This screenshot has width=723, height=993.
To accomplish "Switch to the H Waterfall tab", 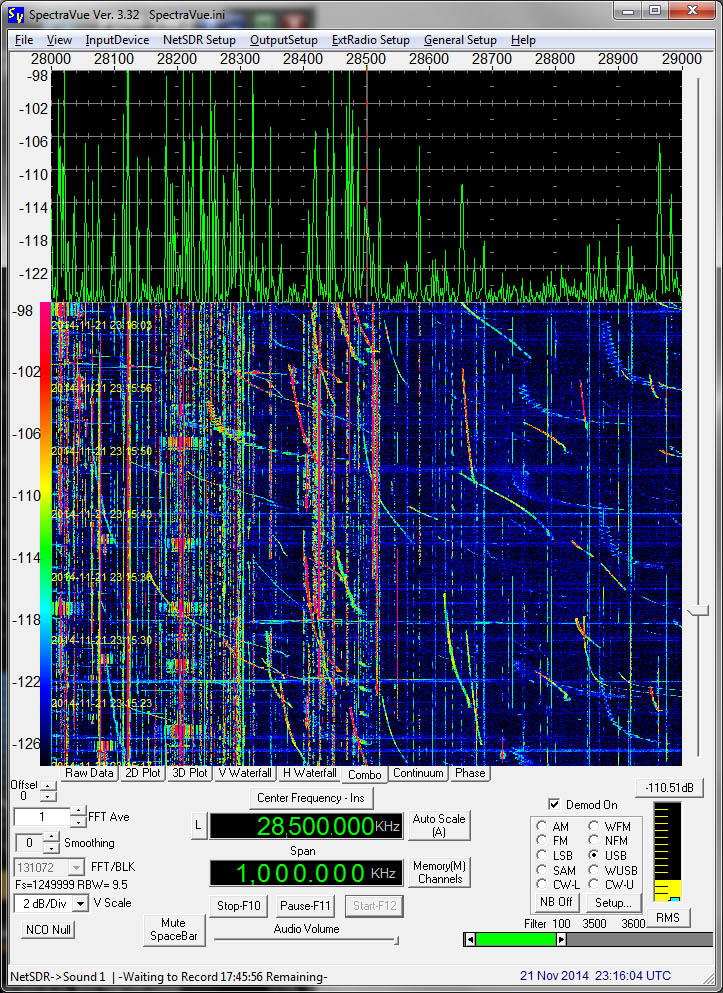I will (x=310, y=773).
